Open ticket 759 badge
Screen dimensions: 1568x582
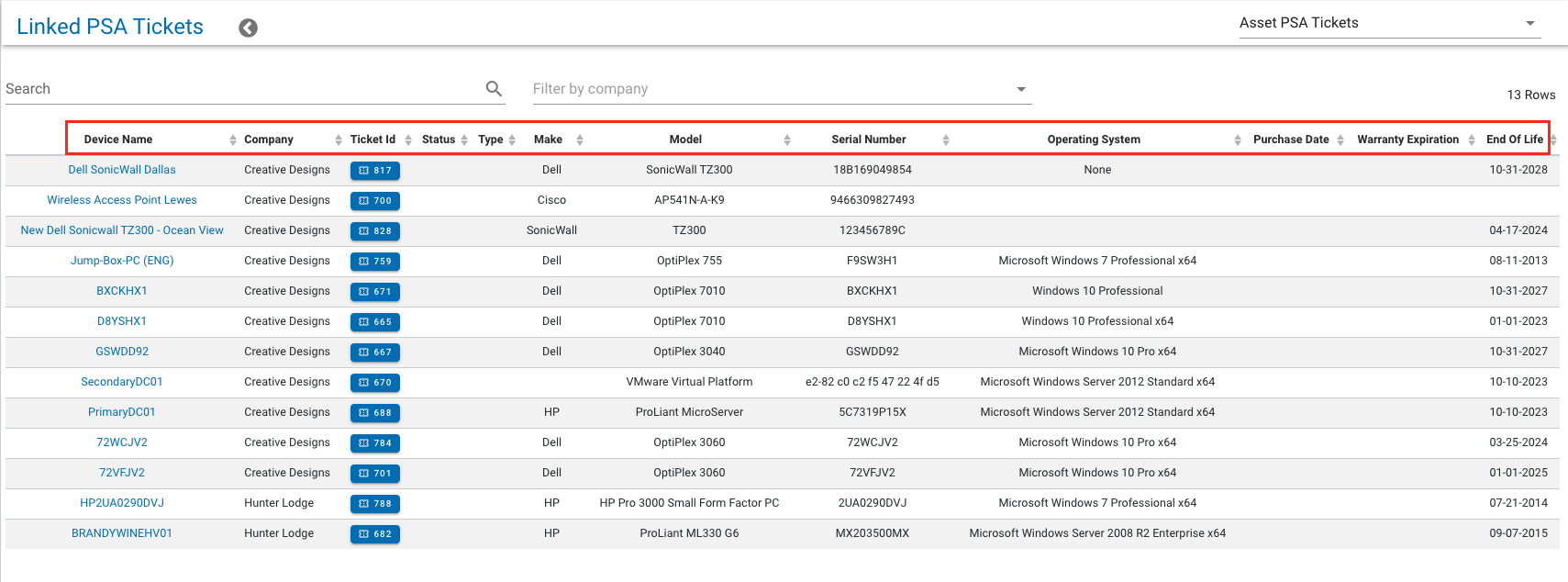coord(375,261)
